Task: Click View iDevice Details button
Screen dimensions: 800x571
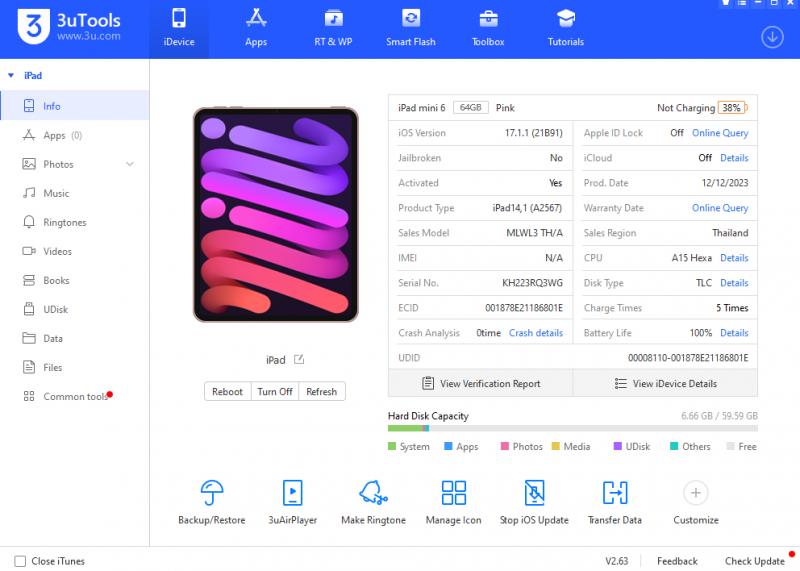Action: [x=665, y=384]
